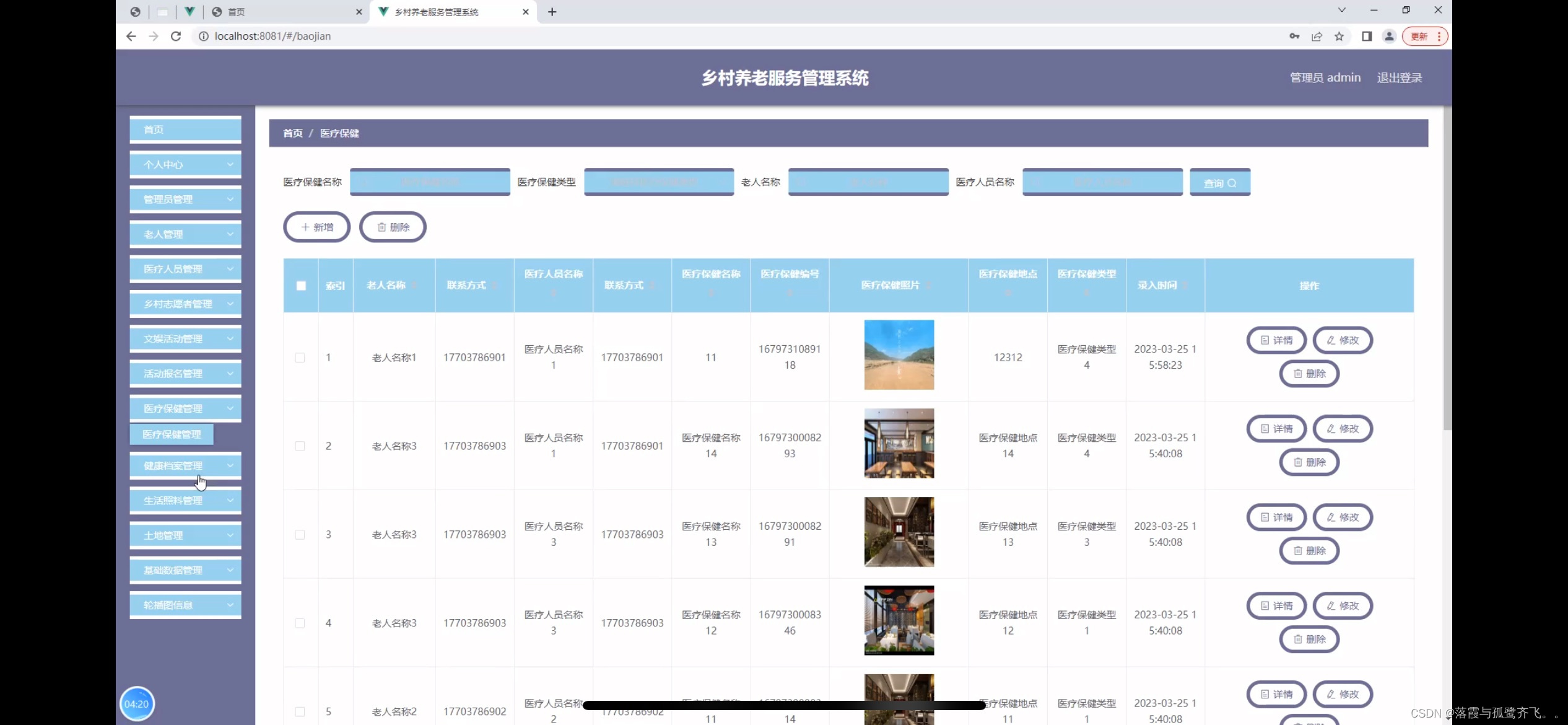Screen dimensions: 1568x725
Task: Click the 新增 (Add New) button
Action: tap(316, 226)
